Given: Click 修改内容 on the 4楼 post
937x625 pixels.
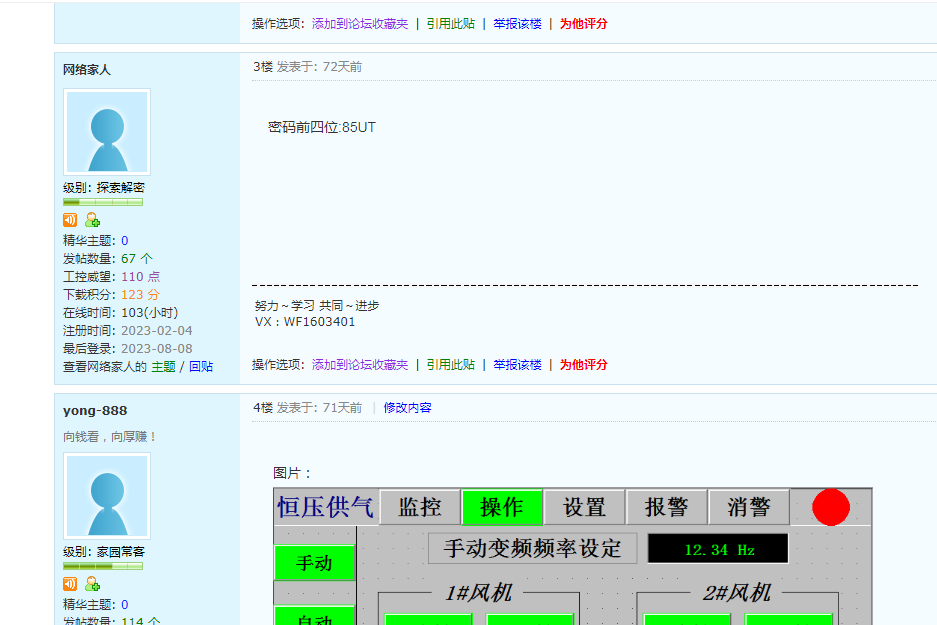Looking at the screenshot, I should 408,408.
